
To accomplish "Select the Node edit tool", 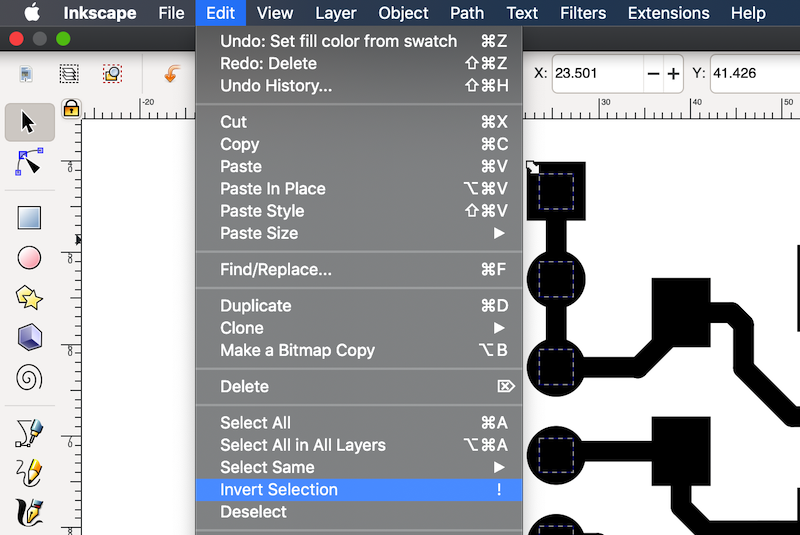I will (29, 162).
